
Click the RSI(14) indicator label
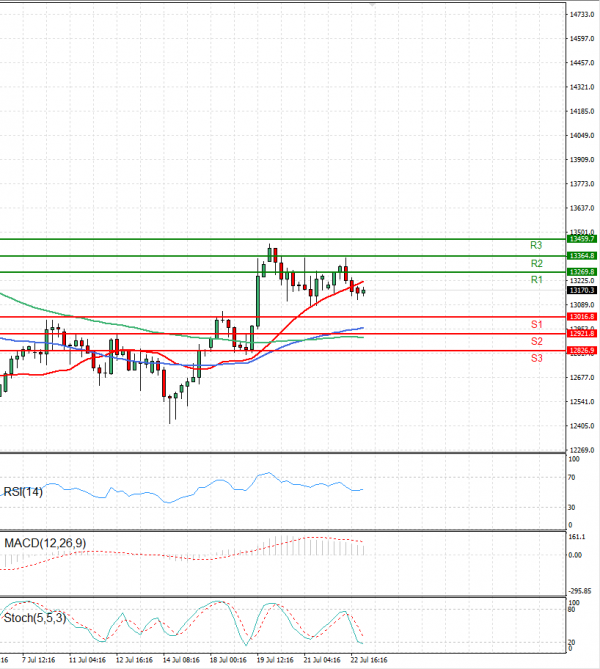(x=23, y=492)
